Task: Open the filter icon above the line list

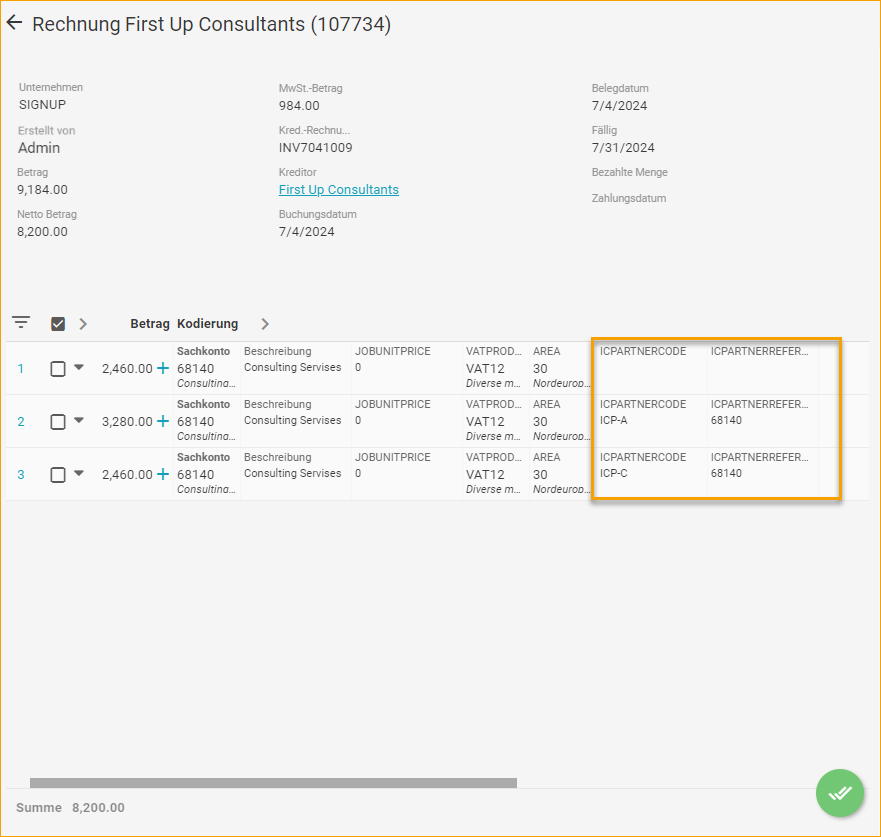Action: (21, 322)
